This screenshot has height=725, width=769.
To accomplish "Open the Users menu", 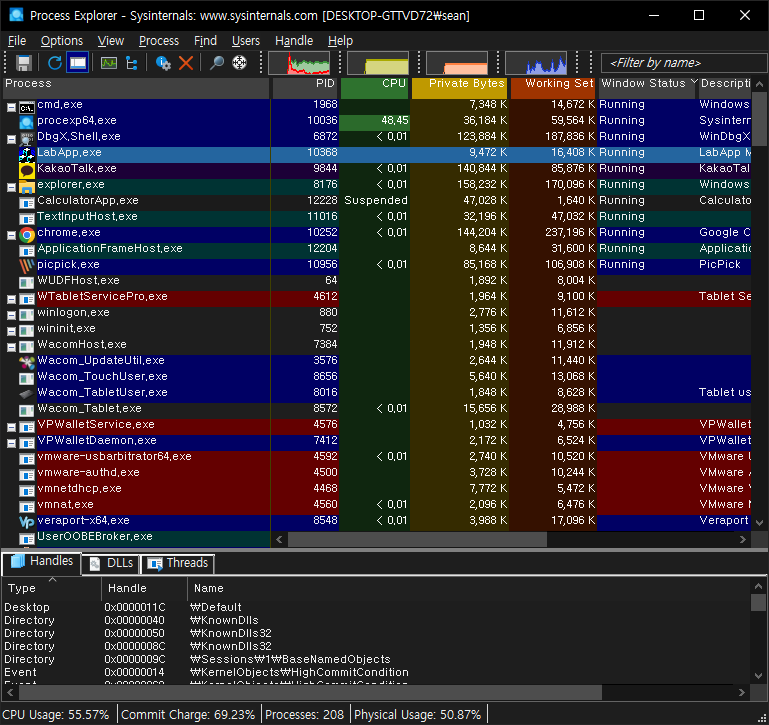I will tap(246, 41).
